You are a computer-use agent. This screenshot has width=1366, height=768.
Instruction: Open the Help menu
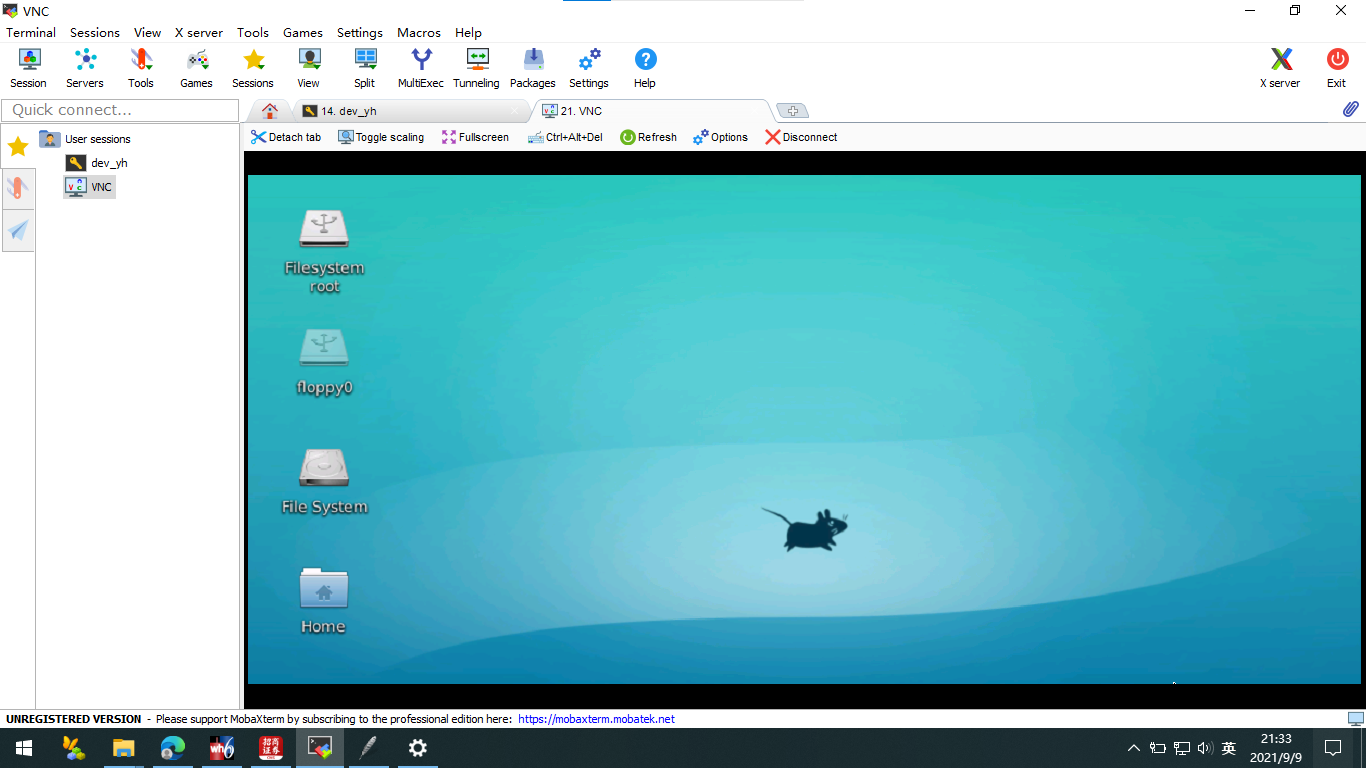click(468, 32)
